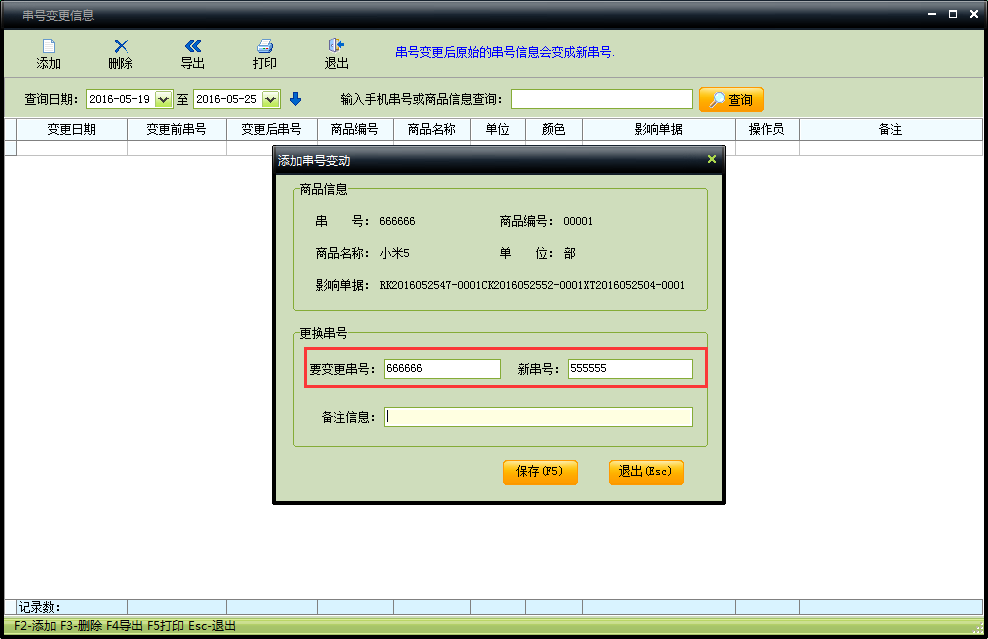988x639 pixels.
Task: Click the 商品名称 value 小米5
Action: (394, 253)
